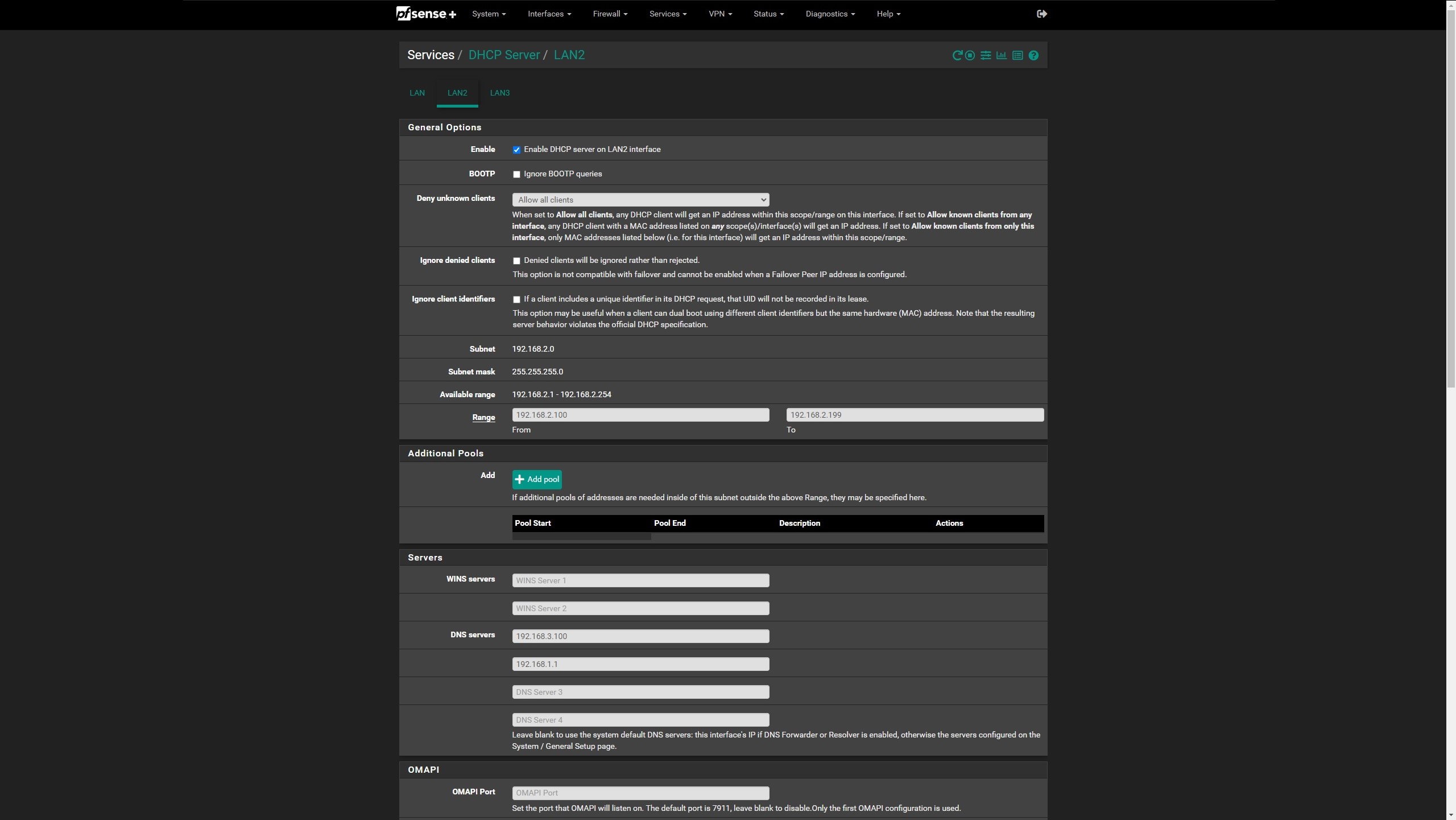This screenshot has height=820, width=1456.
Task: Switch to the LAN3 tab
Action: click(499, 93)
